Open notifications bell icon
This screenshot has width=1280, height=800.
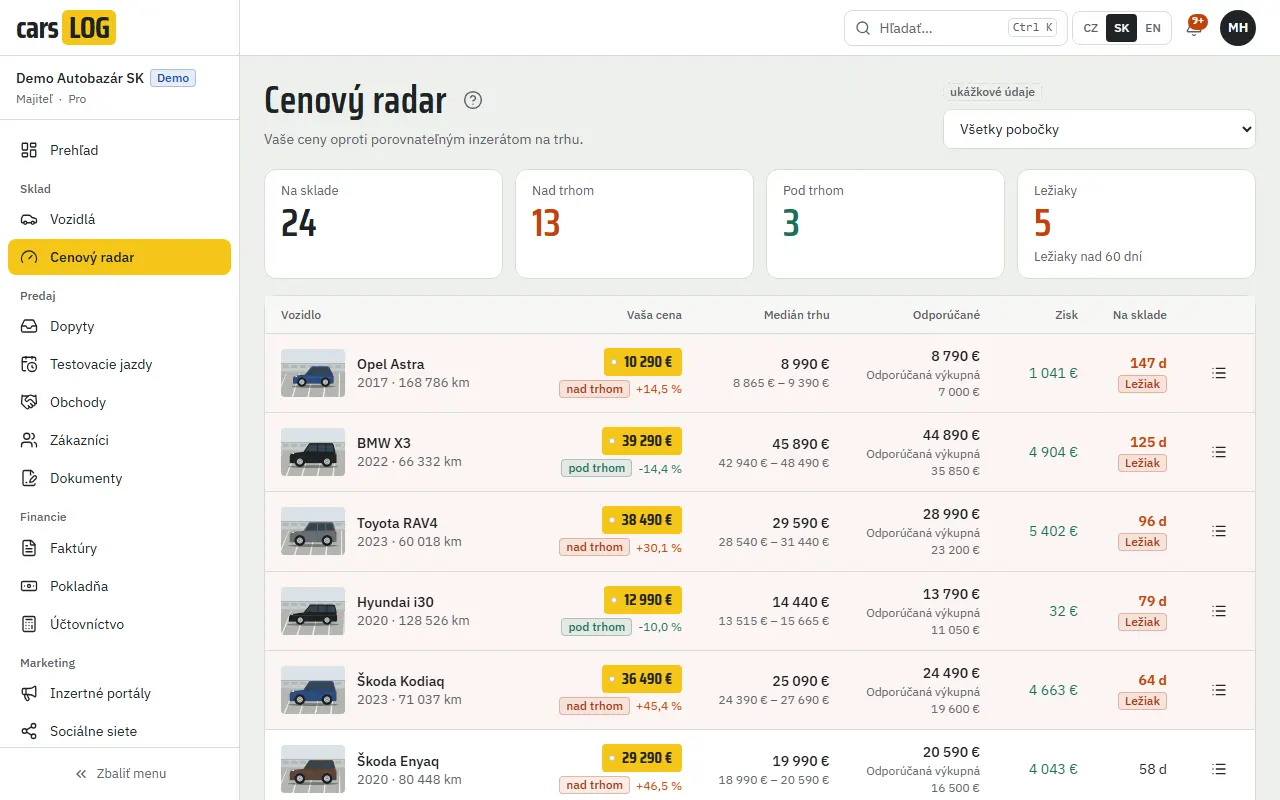pos(1193,28)
